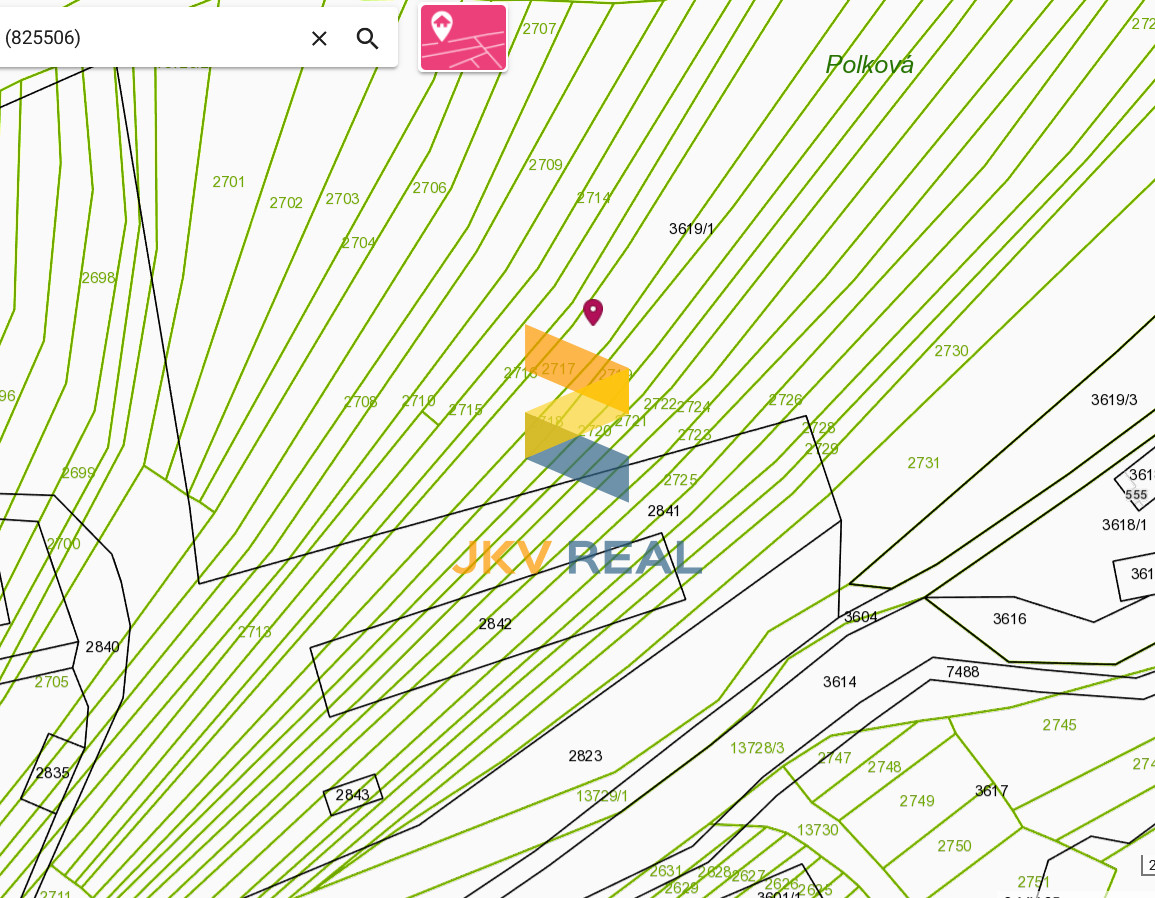The width and height of the screenshot is (1155, 898).
Task: Select green parcel number 2704
Action: tap(359, 243)
